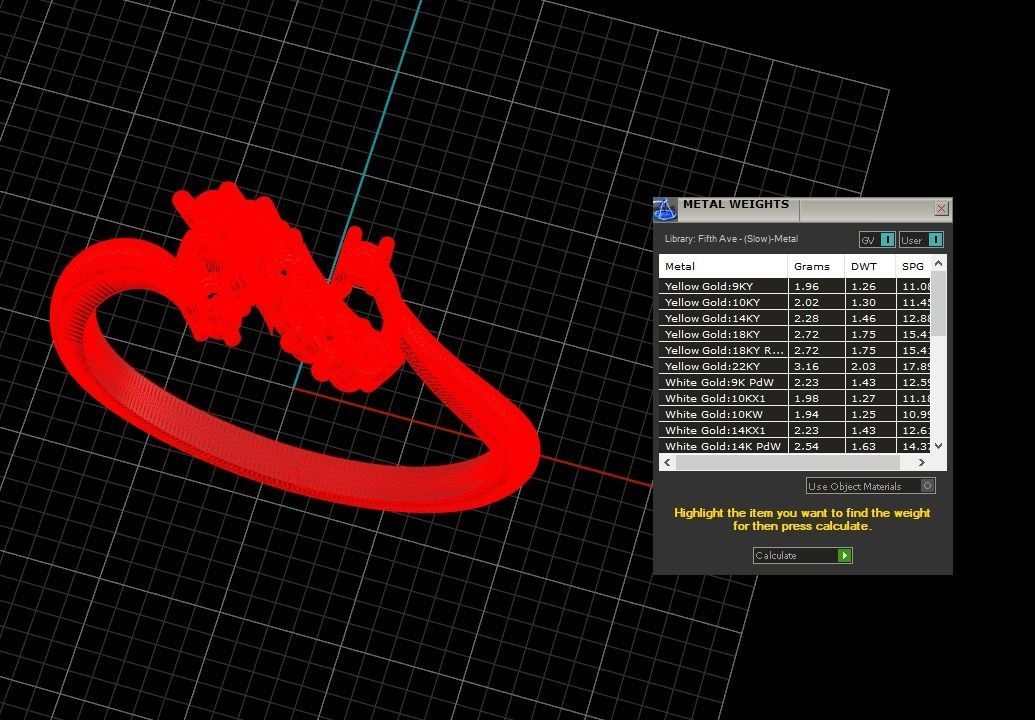The width and height of the screenshot is (1035, 720).
Task: Click the left arrow of the horizontal scrollbar
Action: (667, 463)
